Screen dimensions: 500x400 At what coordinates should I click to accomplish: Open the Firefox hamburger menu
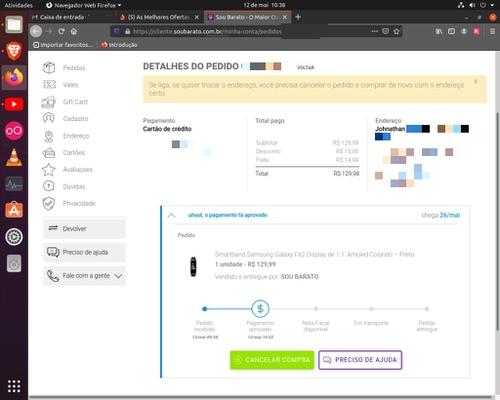pos(492,31)
